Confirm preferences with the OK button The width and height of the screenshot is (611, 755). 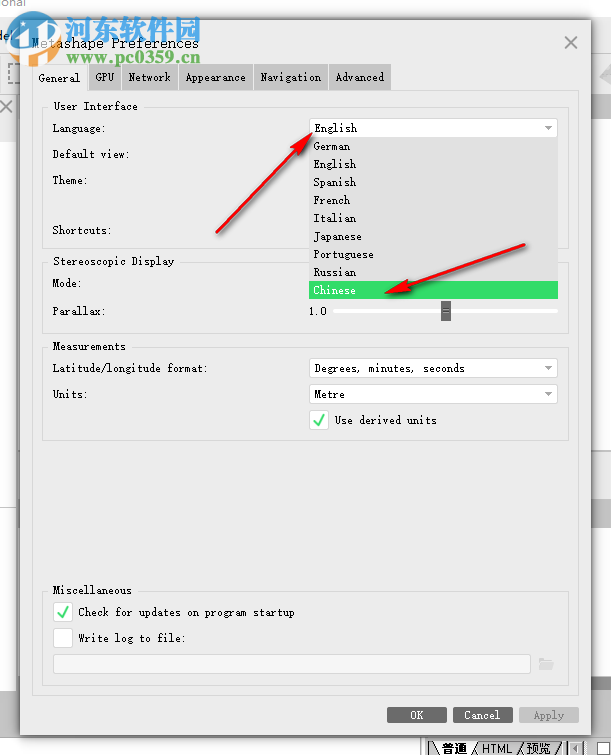coord(416,715)
